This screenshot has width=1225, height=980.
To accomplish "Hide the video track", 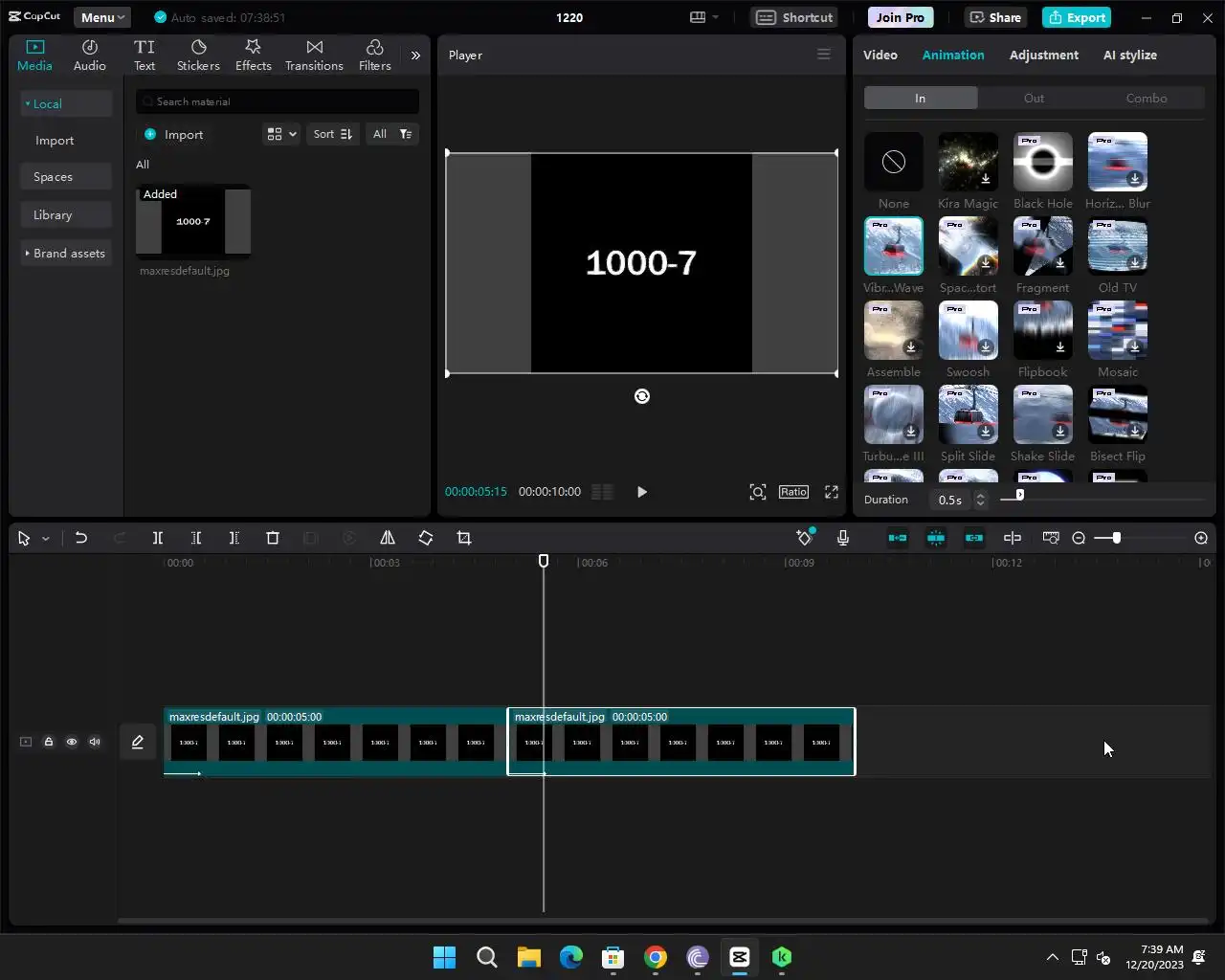I will (72, 742).
